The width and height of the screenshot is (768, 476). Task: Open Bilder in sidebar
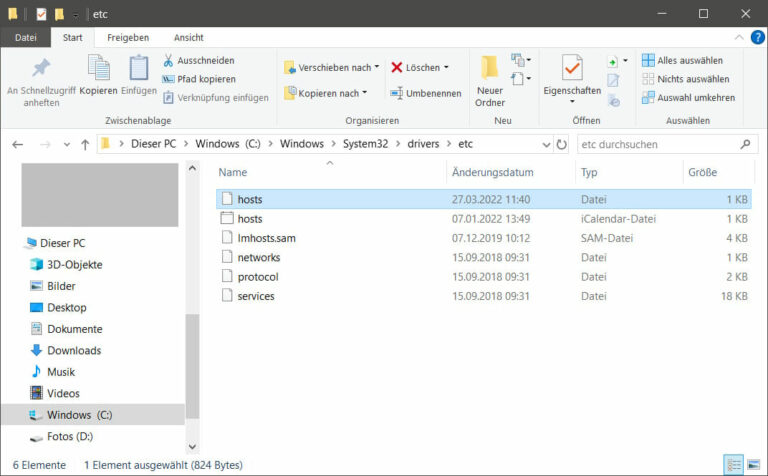[52, 286]
